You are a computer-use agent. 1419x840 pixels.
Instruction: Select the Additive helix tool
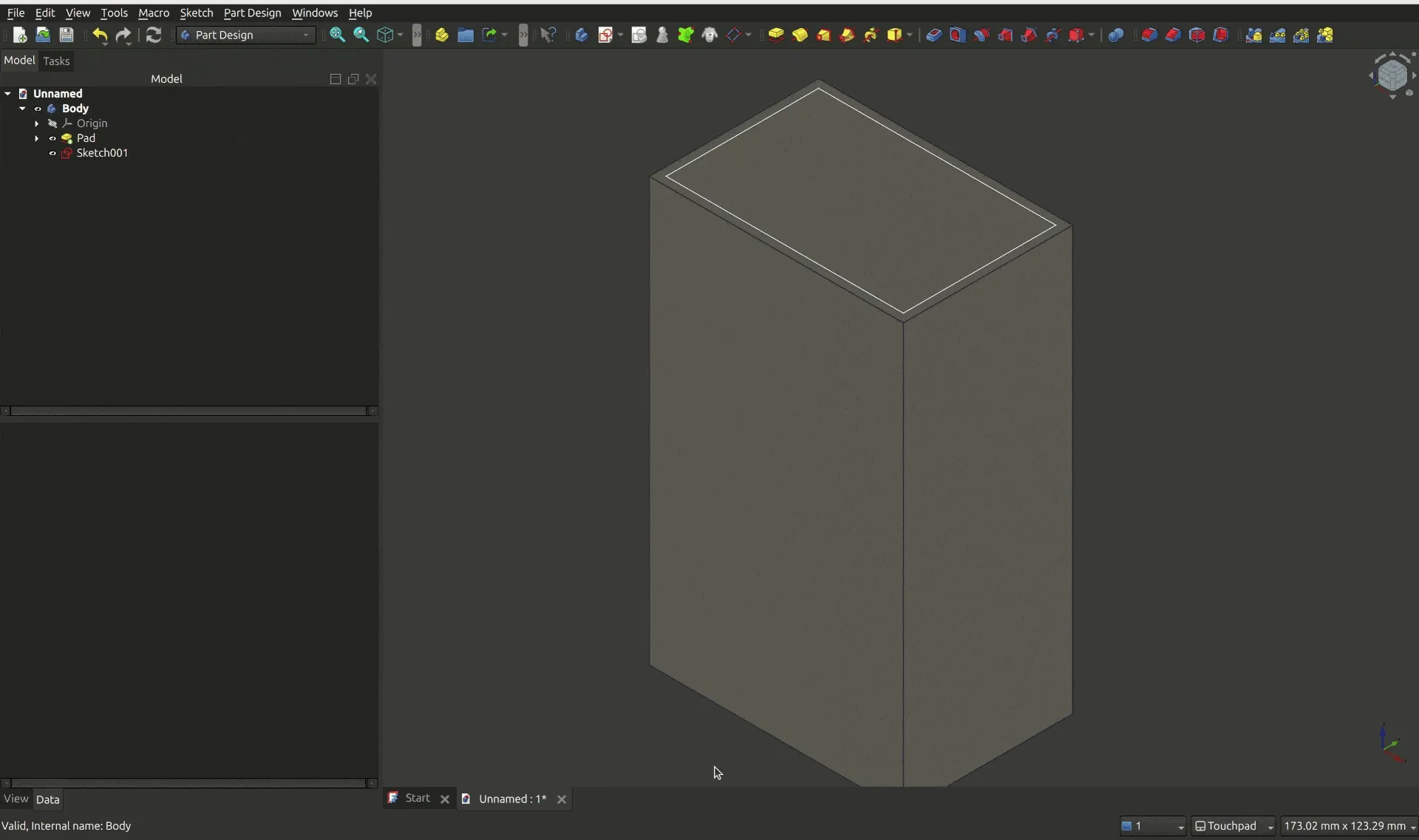[871, 35]
